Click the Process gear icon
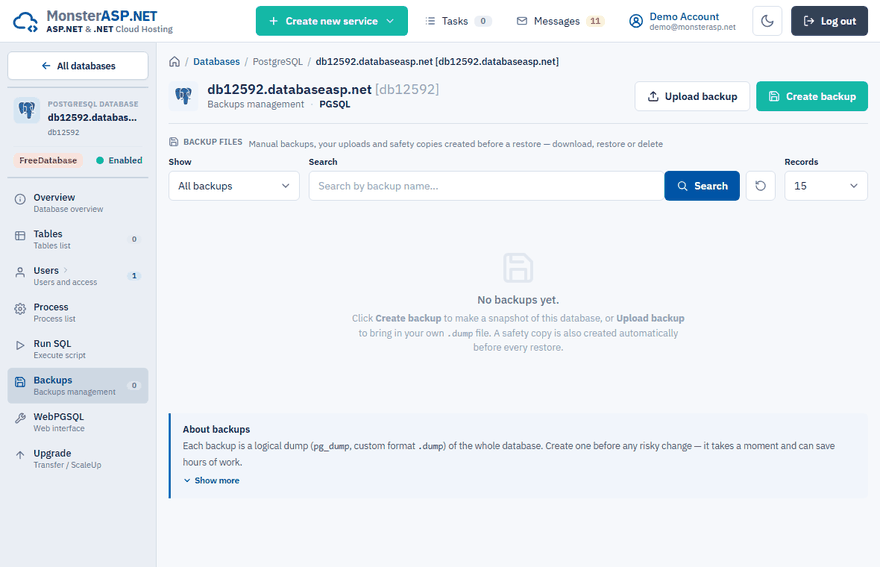The width and height of the screenshot is (880, 567). (x=20, y=309)
